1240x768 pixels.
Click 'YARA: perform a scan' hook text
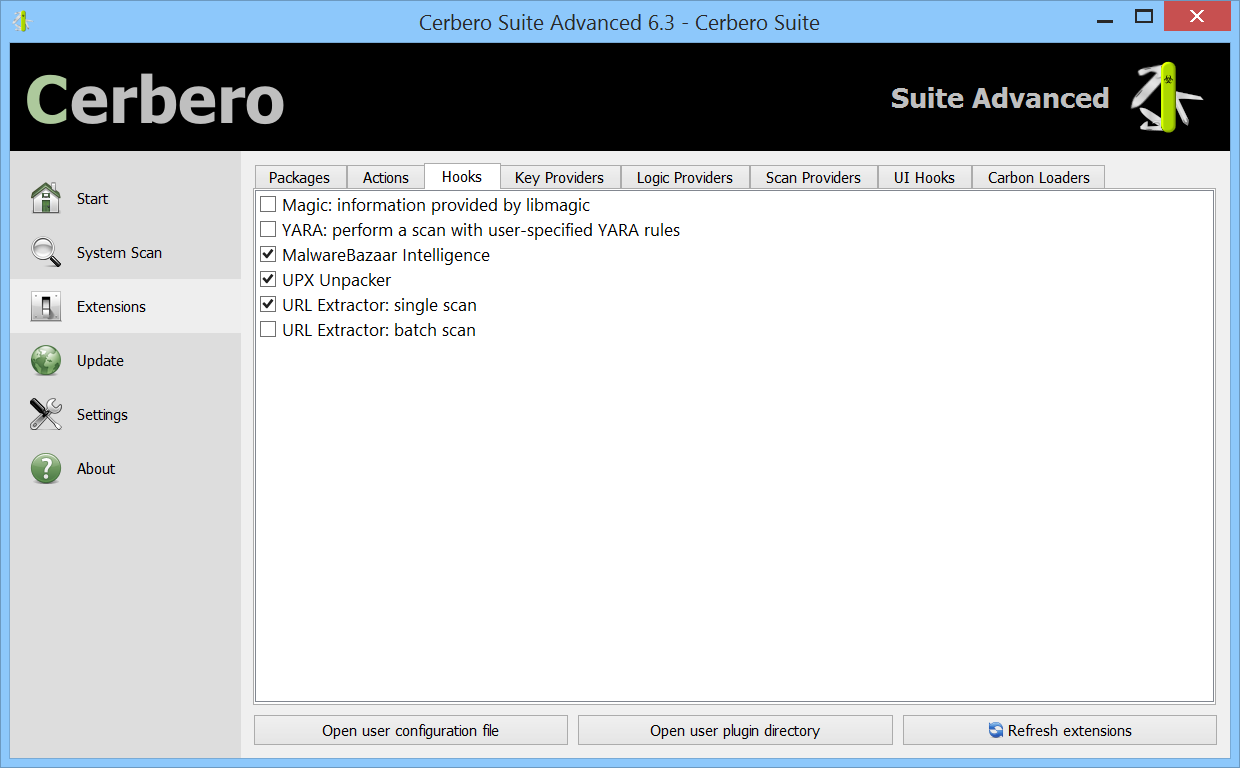(x=481, y=230)
